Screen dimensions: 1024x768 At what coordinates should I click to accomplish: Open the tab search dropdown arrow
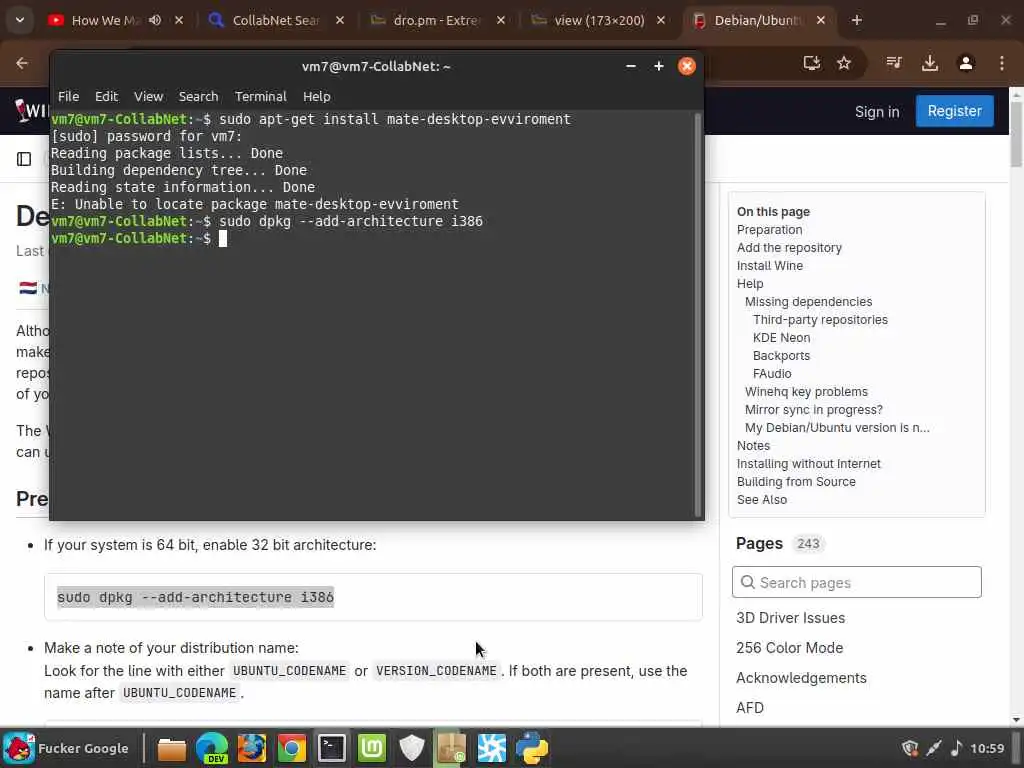click(x=20, y=20)
